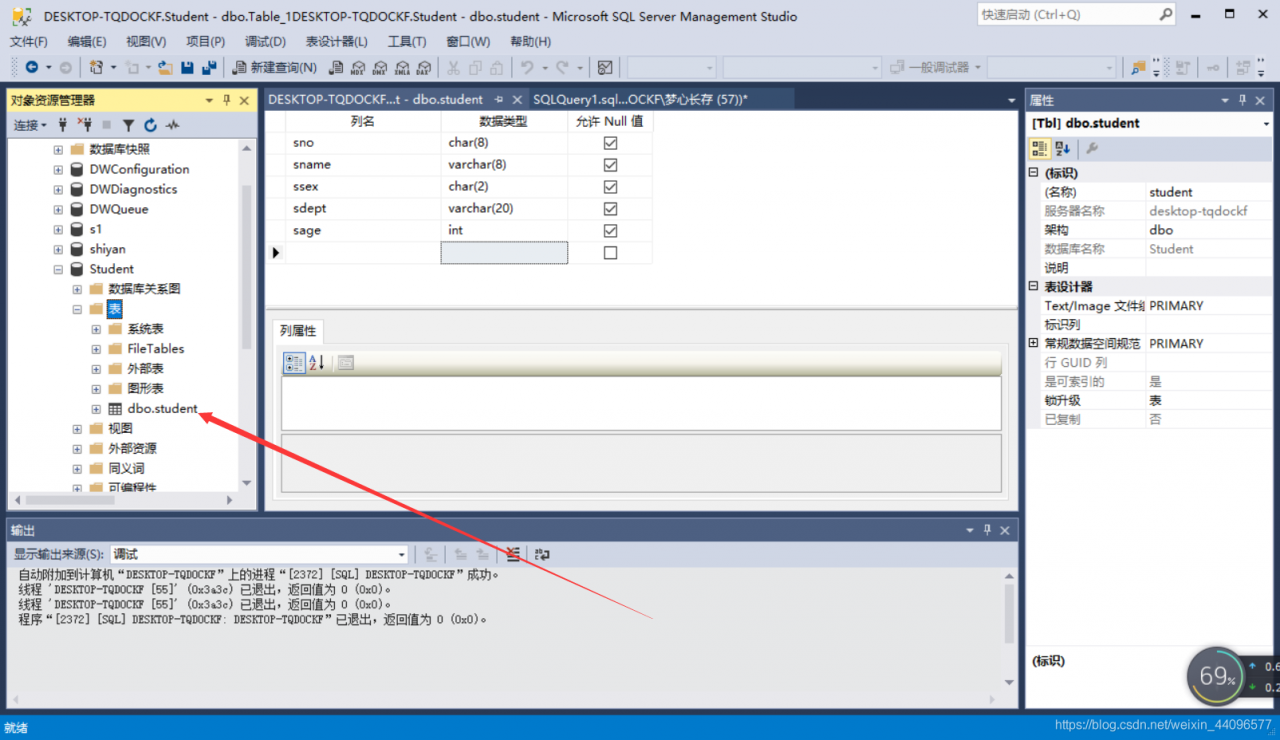Toggle Allow Null checkbox in empty new row
Screen dimensions: 1280x740
point(610,253)
